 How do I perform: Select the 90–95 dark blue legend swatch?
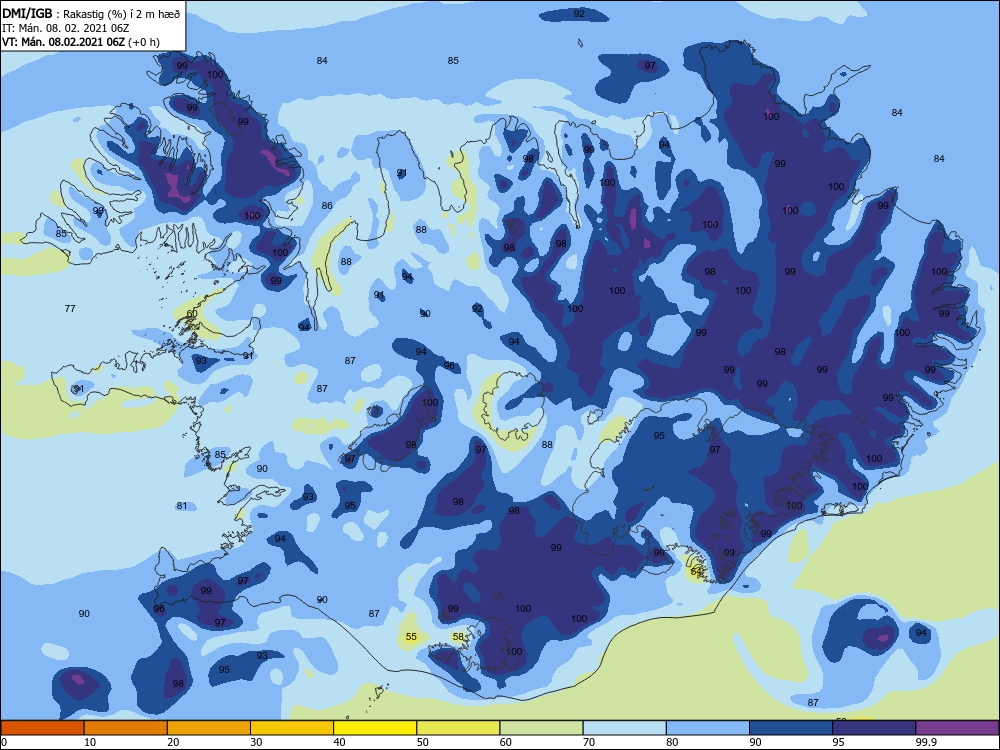tap(791, 728)
